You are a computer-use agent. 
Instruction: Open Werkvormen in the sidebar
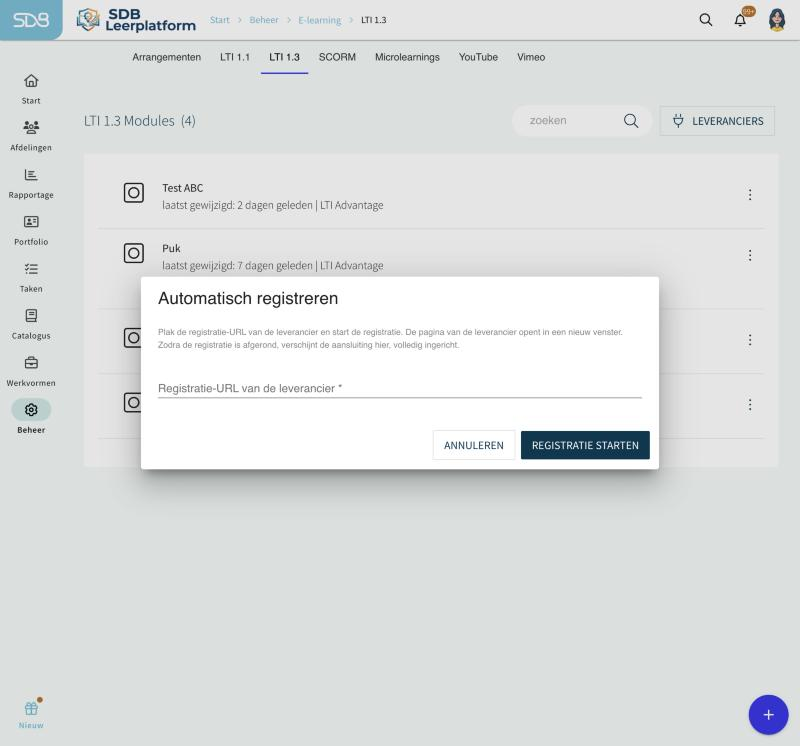pos(31,371)
